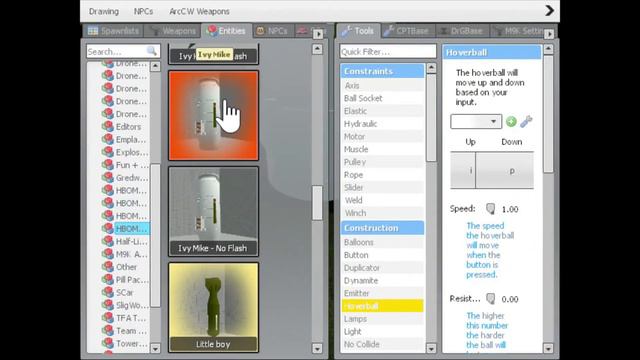Pick the Pulley tool
This screenshot has height=360, width=640.
coord(382,162)
